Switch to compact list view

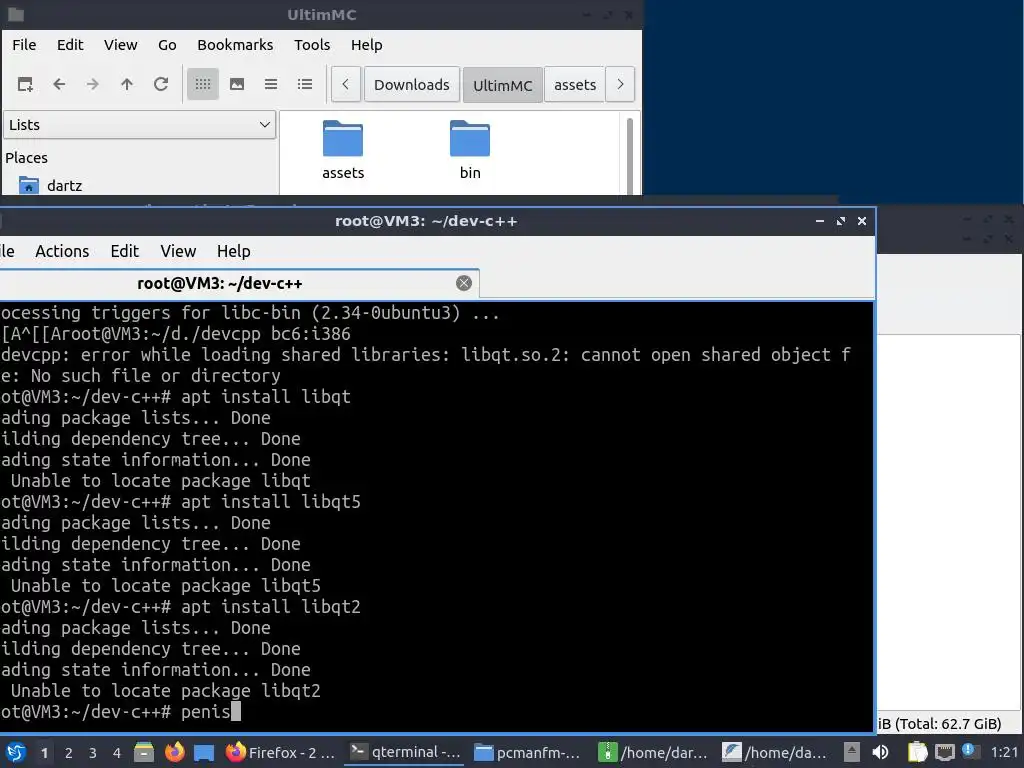click(271, 84)
